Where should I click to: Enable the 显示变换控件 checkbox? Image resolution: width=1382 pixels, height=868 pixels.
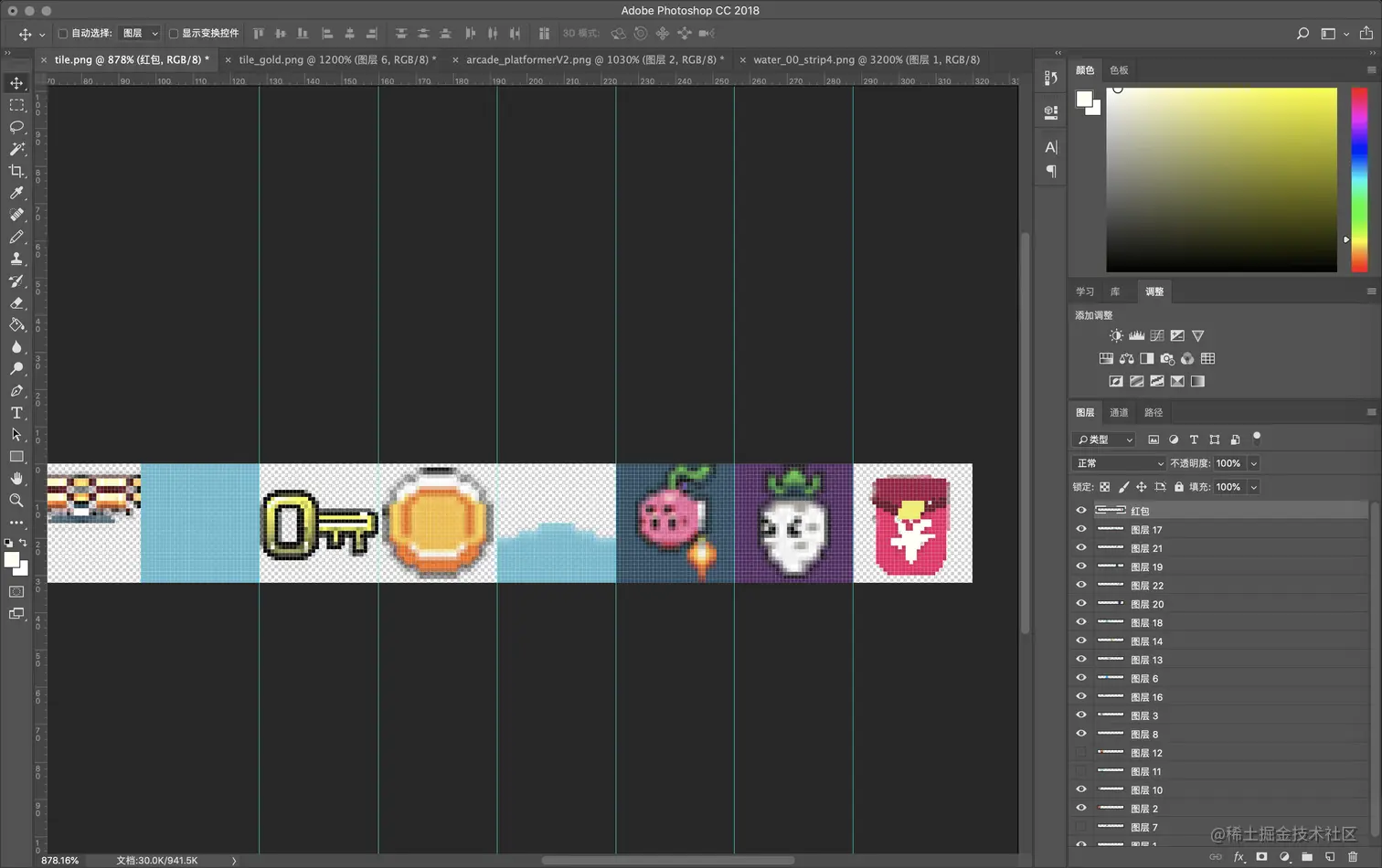173,34
